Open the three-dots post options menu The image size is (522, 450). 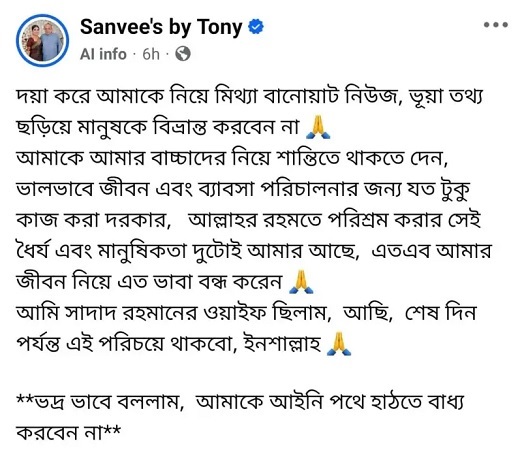(x=496, y=25)
